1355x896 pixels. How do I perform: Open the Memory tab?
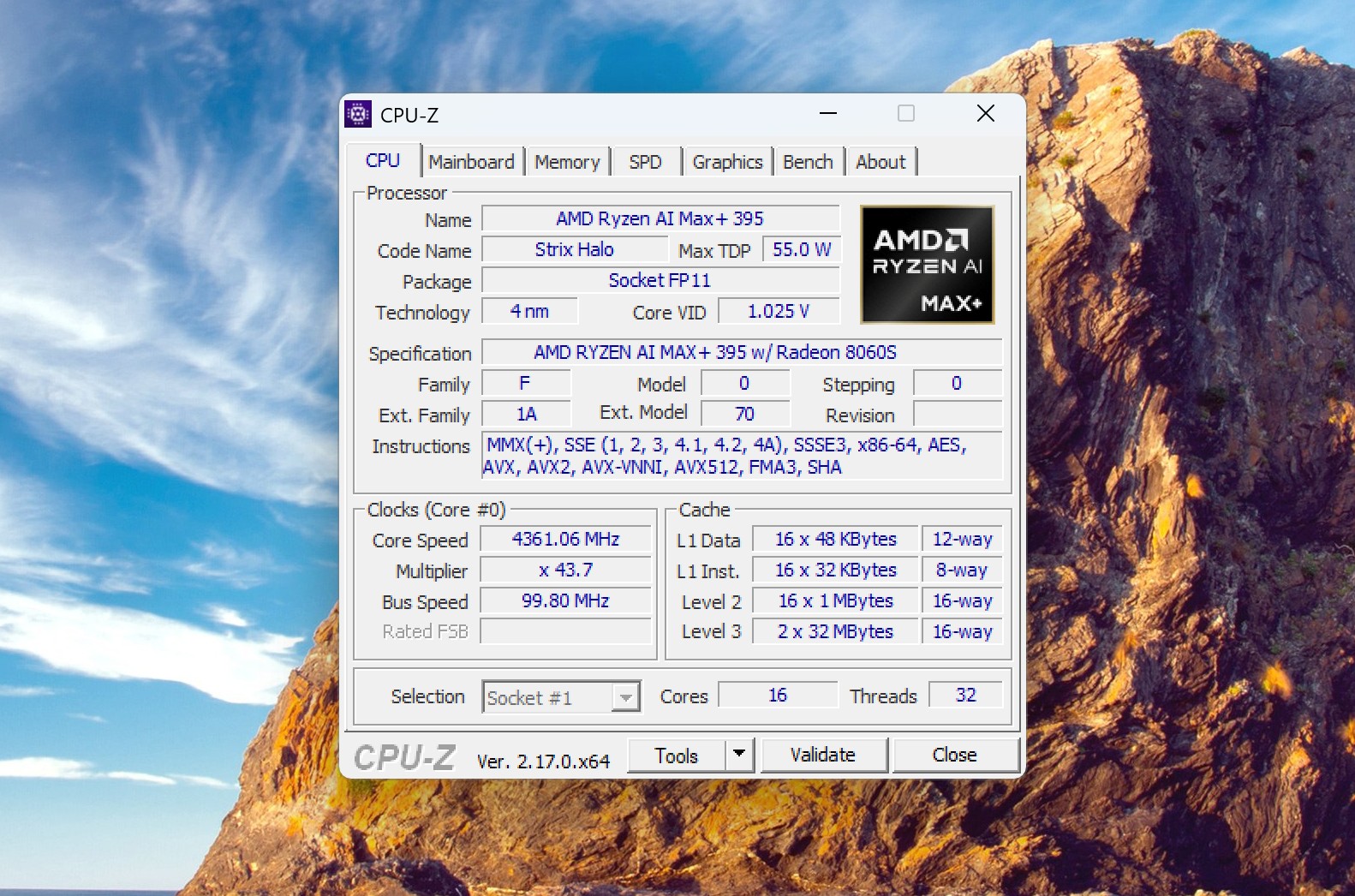(x=567, y=162)
